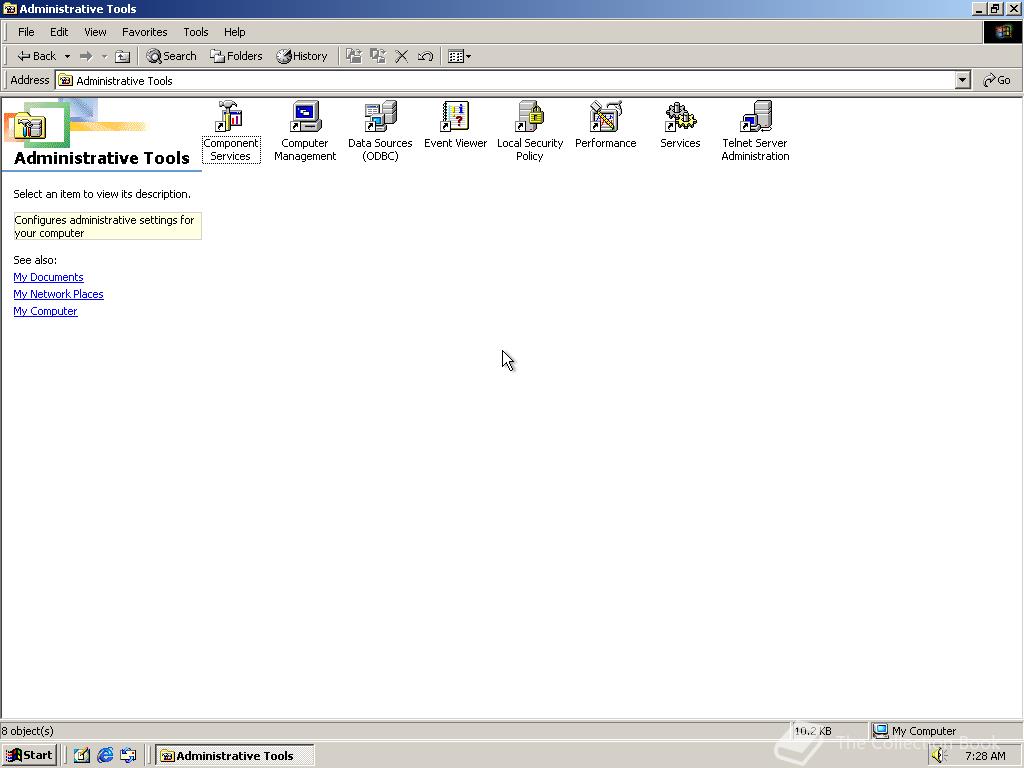Click Show Desktop in Quick Launch
Image resolution: width=1024 pixels, height=768 pixels.
click(x=81, y=756)
